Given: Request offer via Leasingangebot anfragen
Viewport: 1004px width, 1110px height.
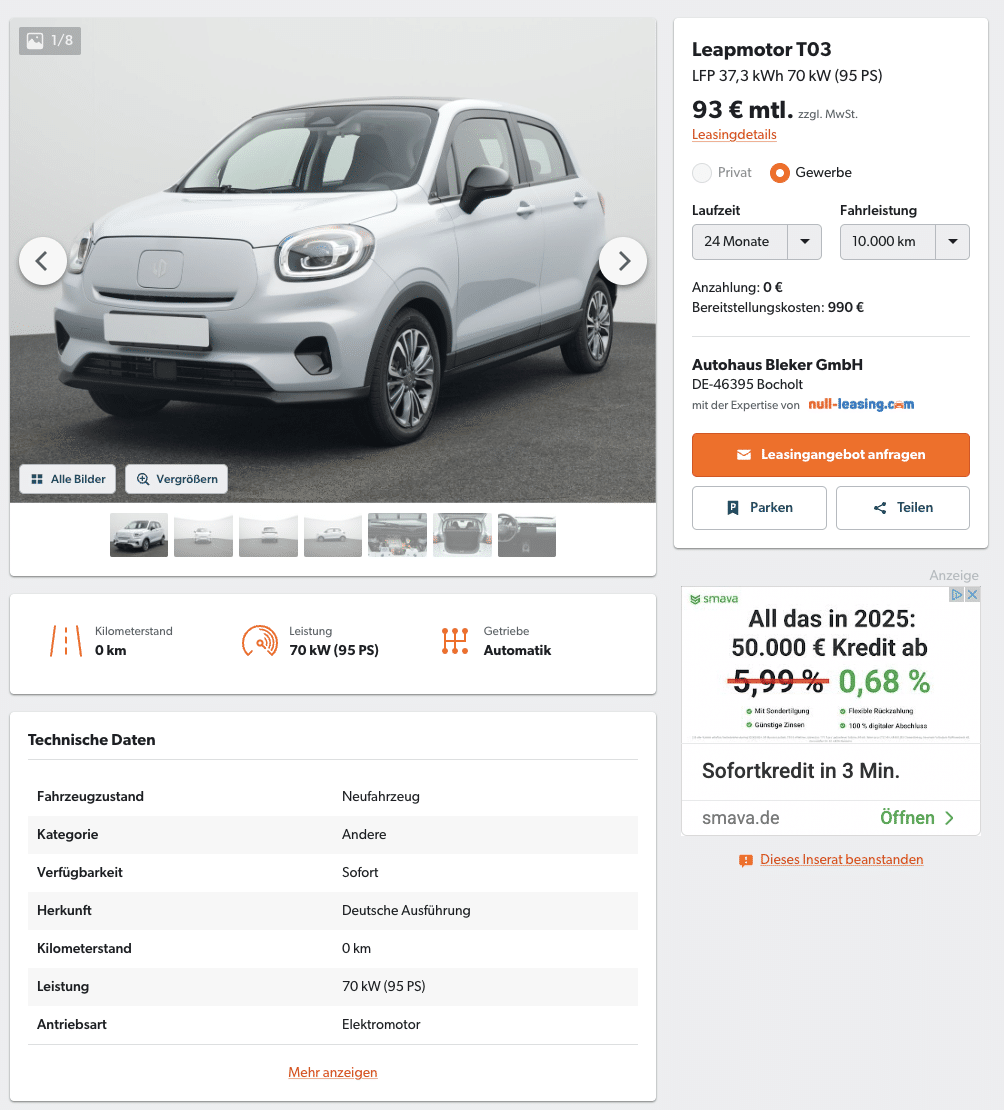Looking at the screenshot, I should 831,454.
